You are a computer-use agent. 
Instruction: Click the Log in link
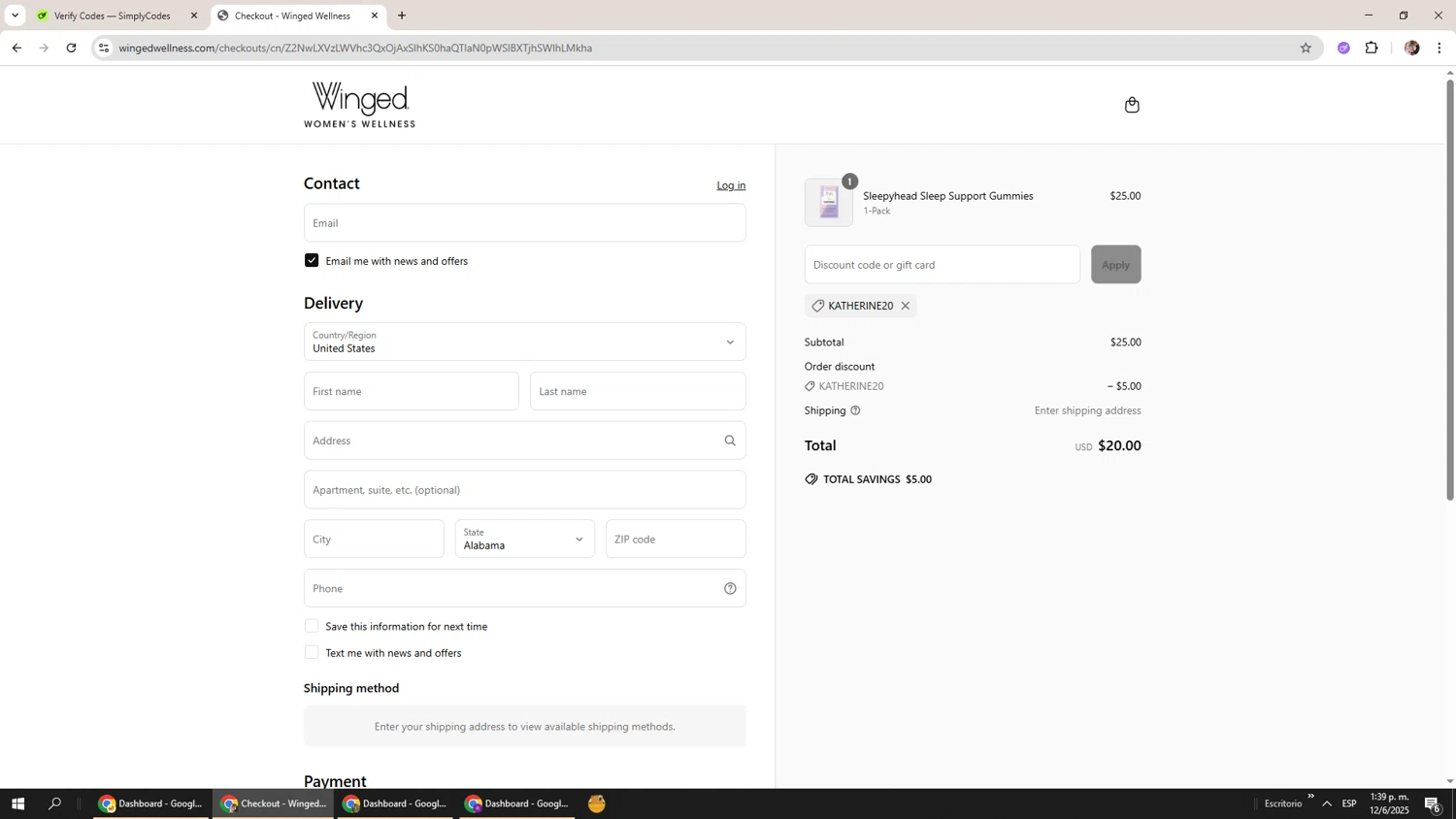(731, 185)
